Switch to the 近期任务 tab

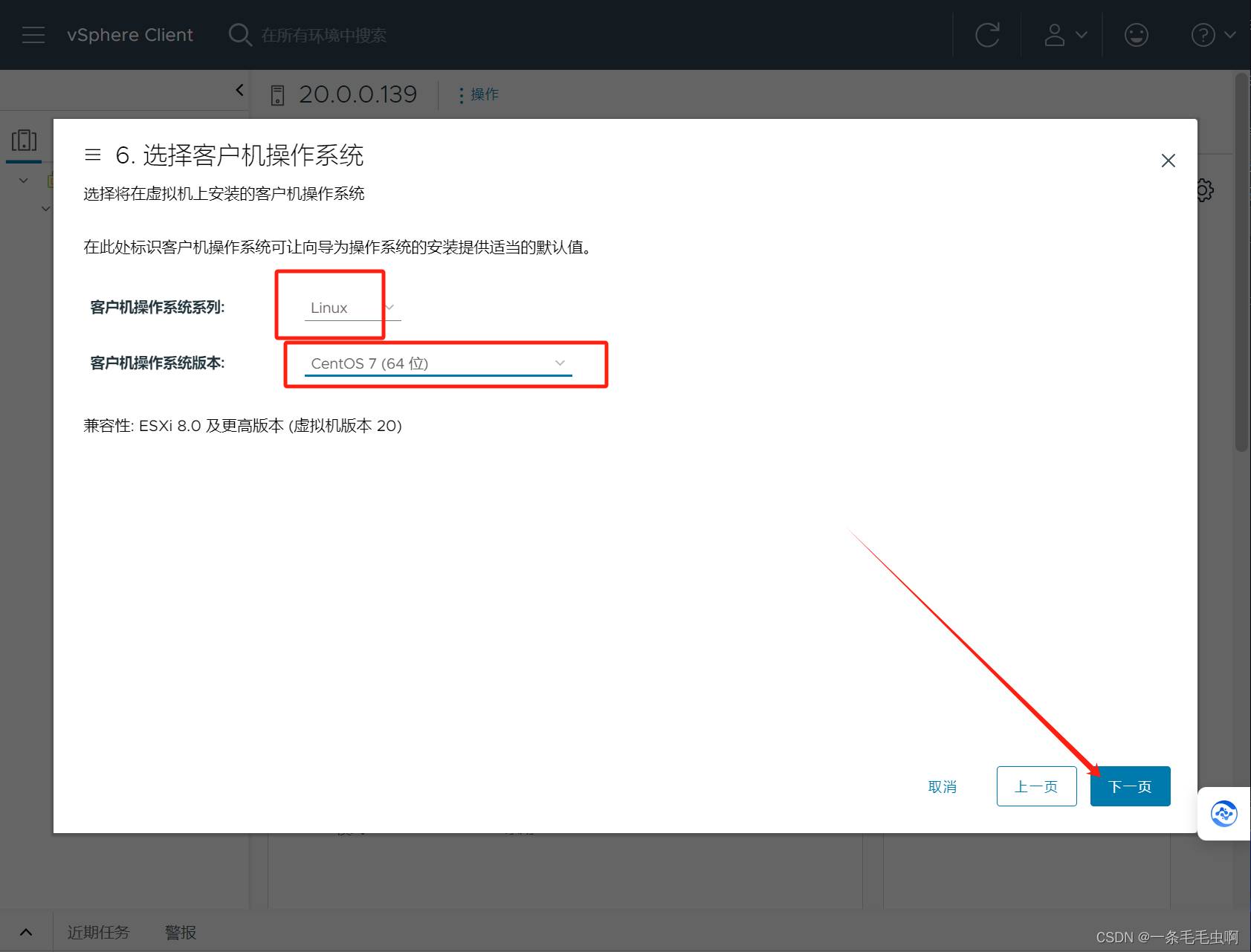point(98,932)
